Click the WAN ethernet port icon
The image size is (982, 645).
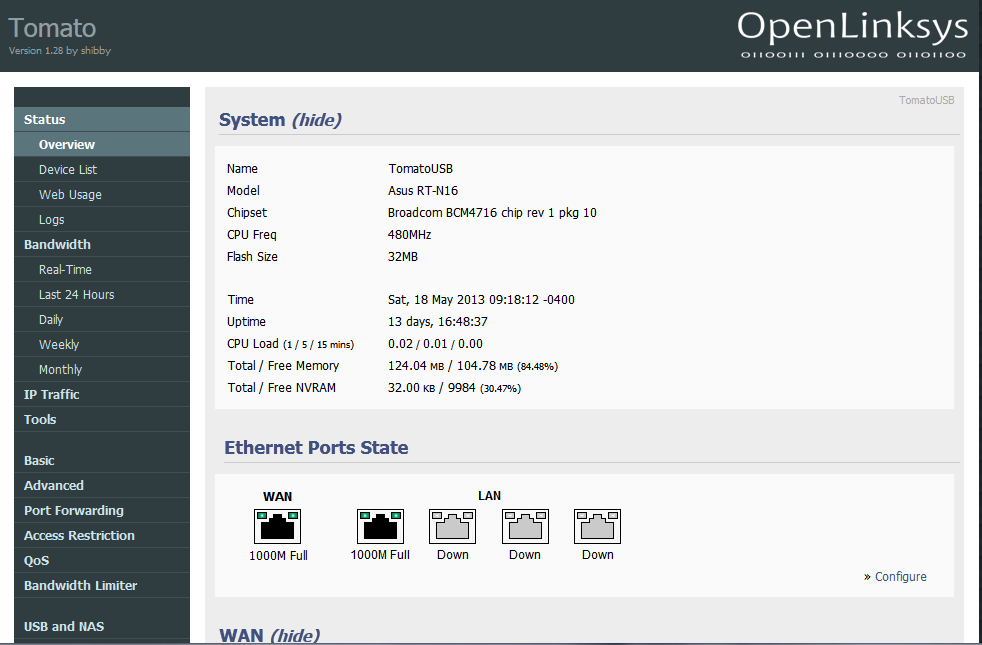coord(277,526)
